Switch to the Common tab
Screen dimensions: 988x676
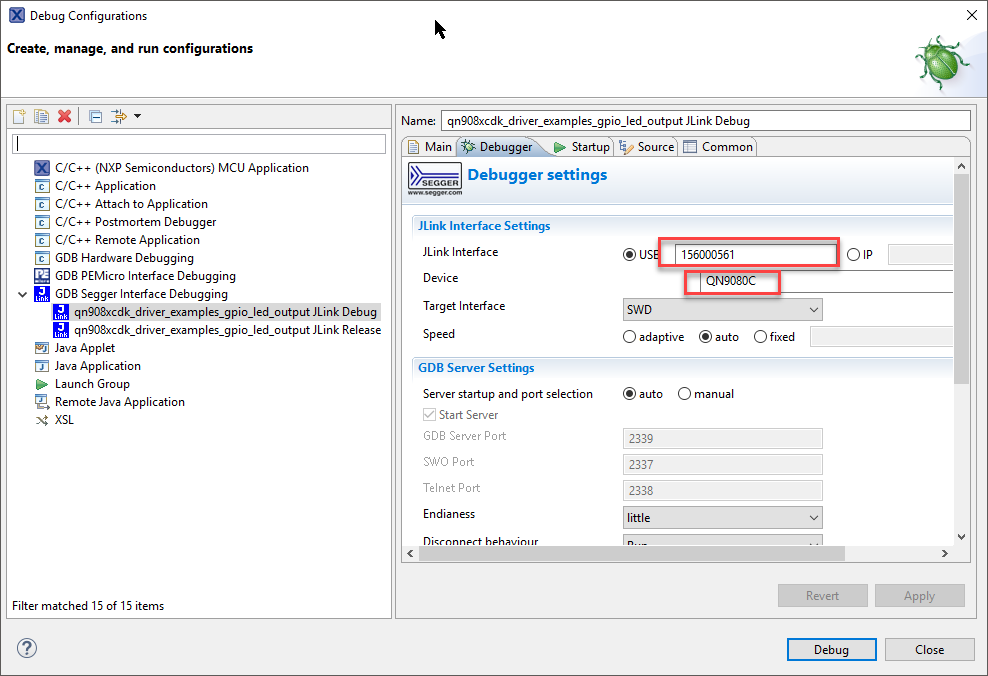tap(718, 147)
